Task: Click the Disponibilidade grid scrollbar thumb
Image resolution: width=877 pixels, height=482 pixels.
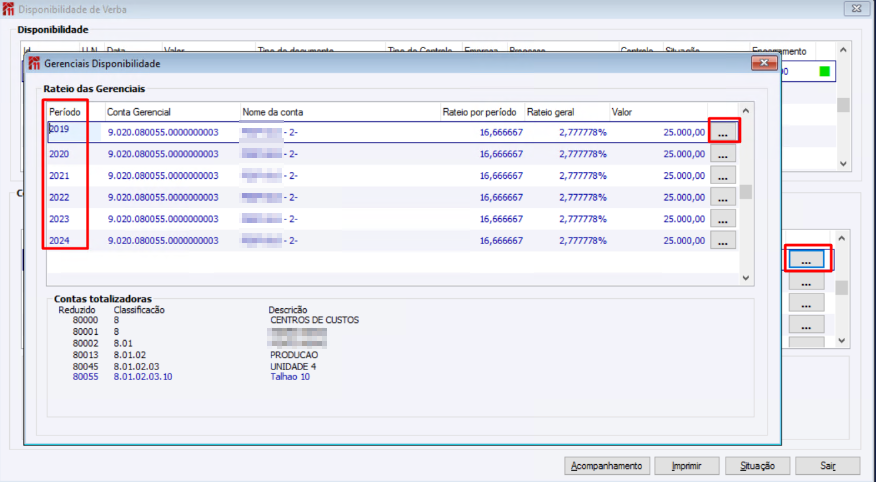Action: tap(843, 105)
